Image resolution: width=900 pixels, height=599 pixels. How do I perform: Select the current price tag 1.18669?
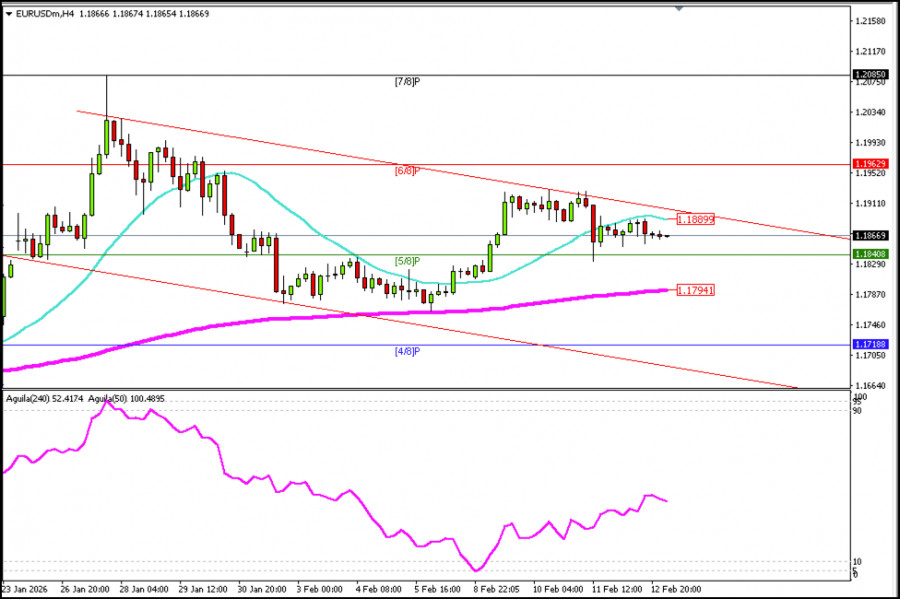(871, 235)
